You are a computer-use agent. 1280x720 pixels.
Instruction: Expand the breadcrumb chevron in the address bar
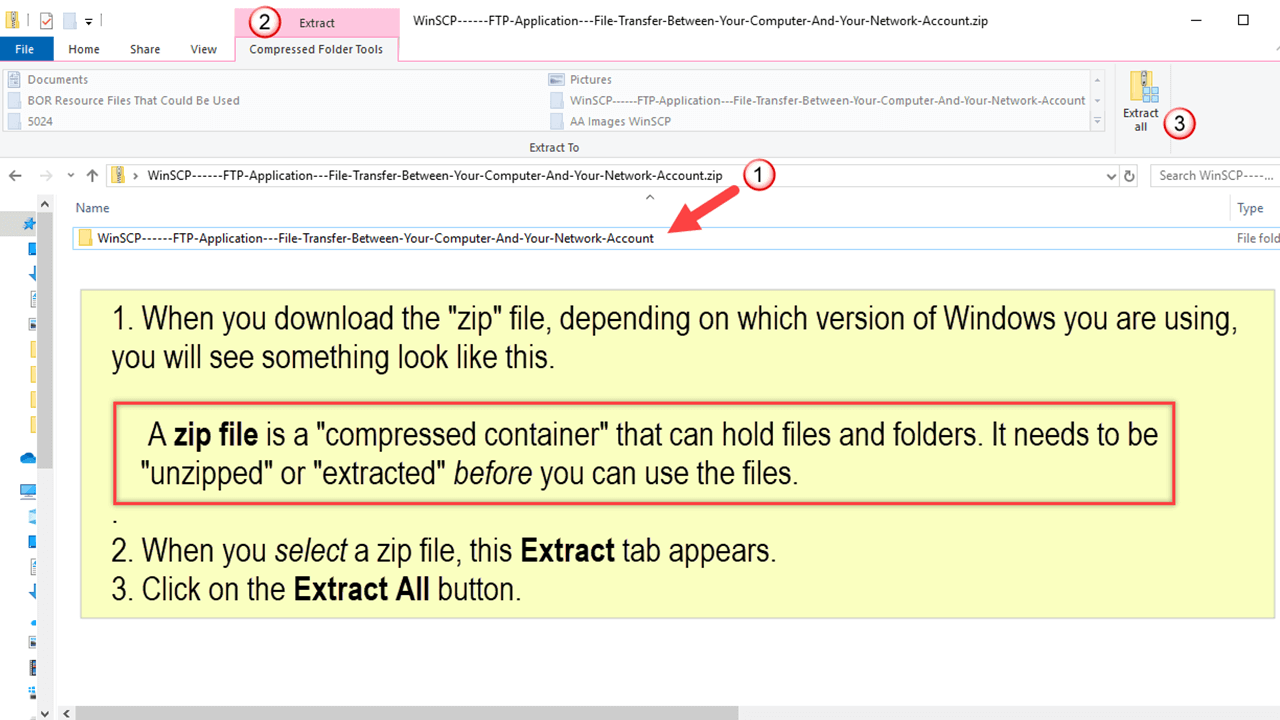tap(136, 176)
